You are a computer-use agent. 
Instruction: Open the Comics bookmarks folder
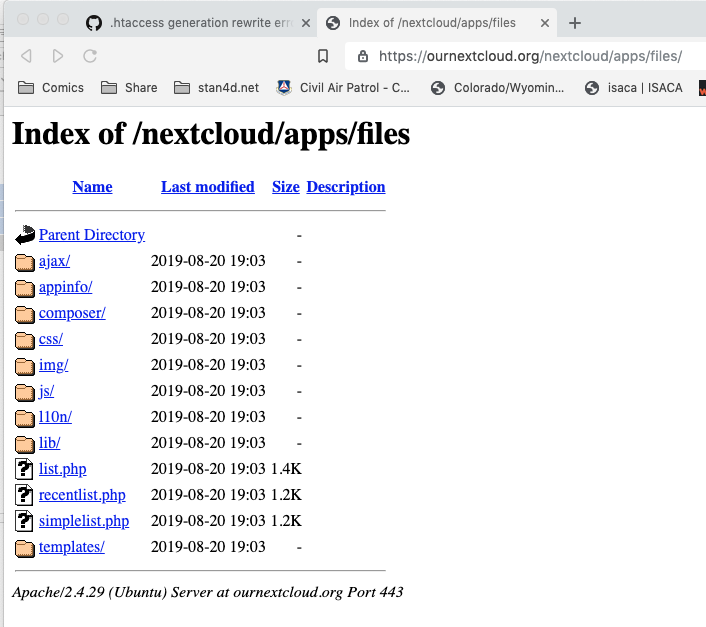point(50,88)
